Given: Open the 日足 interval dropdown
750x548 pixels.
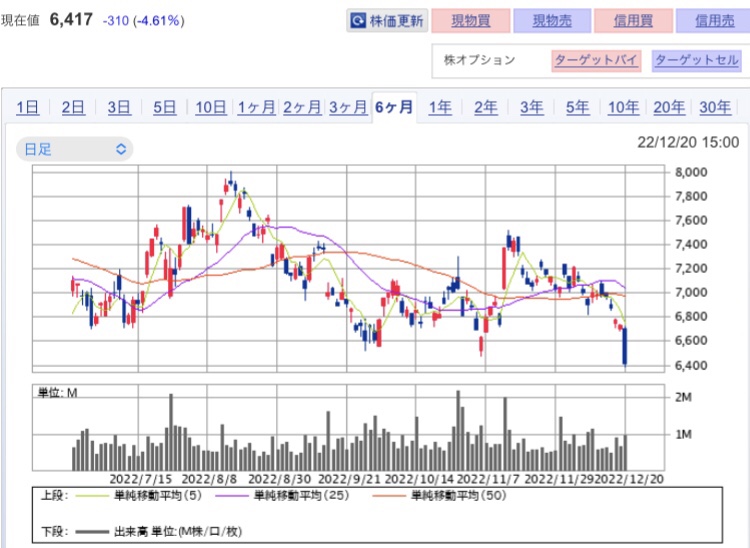Looking at the screenshot, I should point(75,149).
